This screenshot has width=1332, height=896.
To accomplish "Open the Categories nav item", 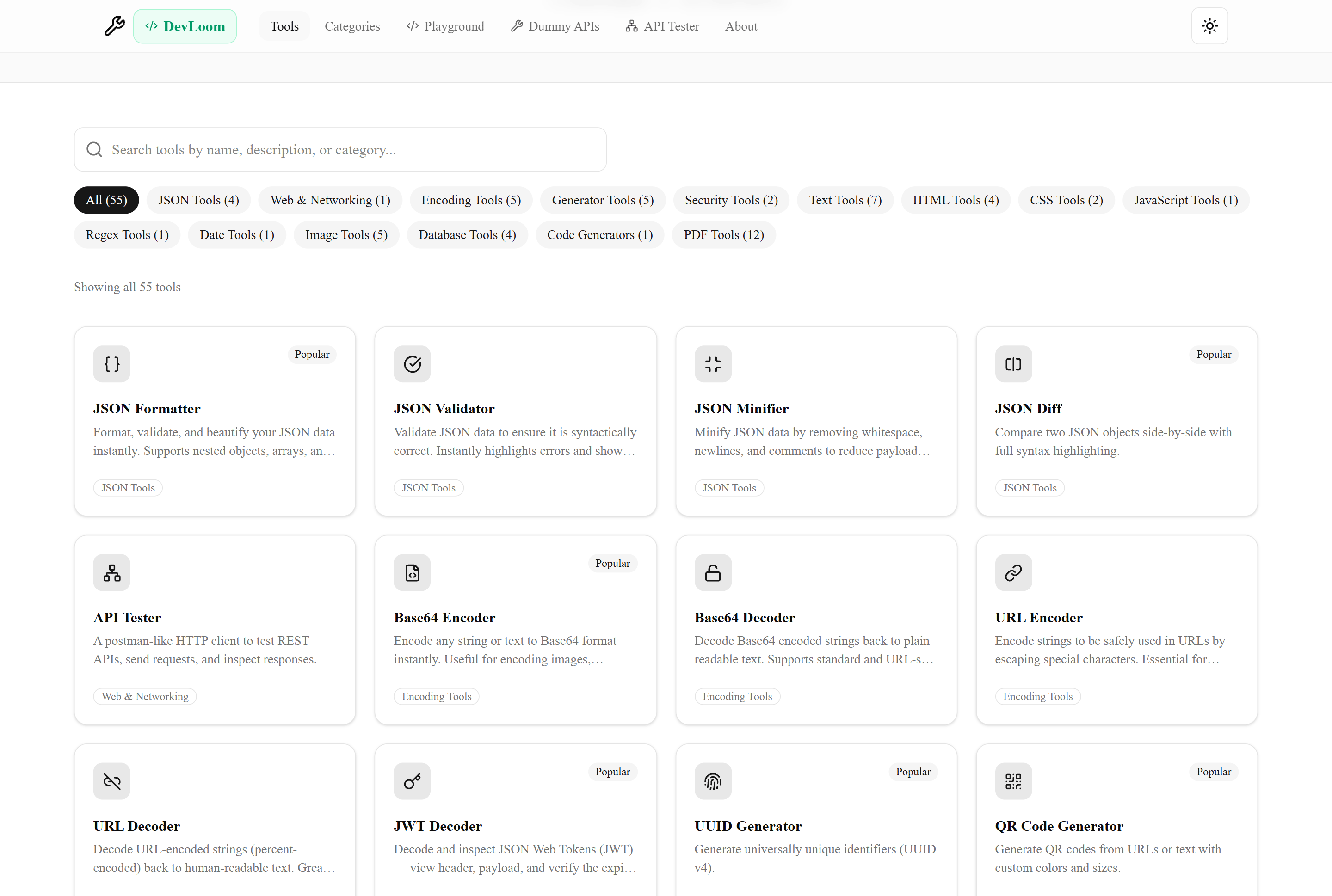I will pyautogui.click(x=352, y=26).
